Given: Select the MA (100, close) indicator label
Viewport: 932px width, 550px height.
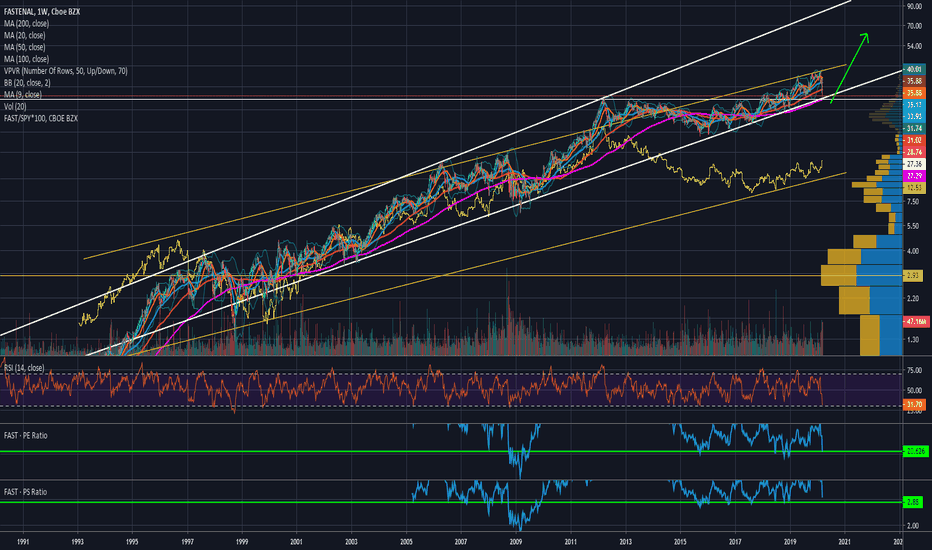Looking at the screenshot, I should [x=26, y=59].
